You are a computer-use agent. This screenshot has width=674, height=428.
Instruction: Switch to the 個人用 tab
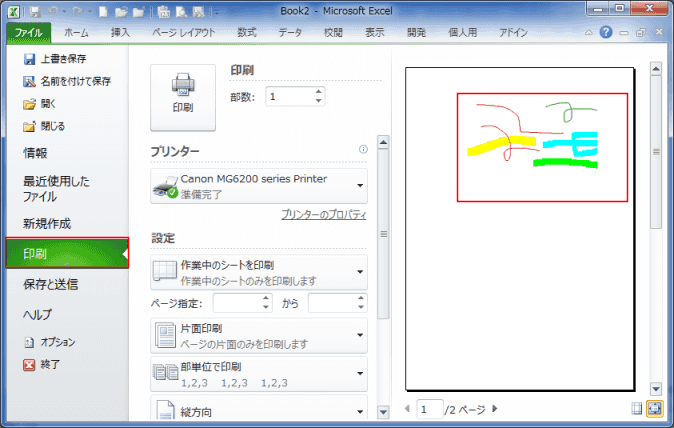pyautogui.click(x=463, y=33)
